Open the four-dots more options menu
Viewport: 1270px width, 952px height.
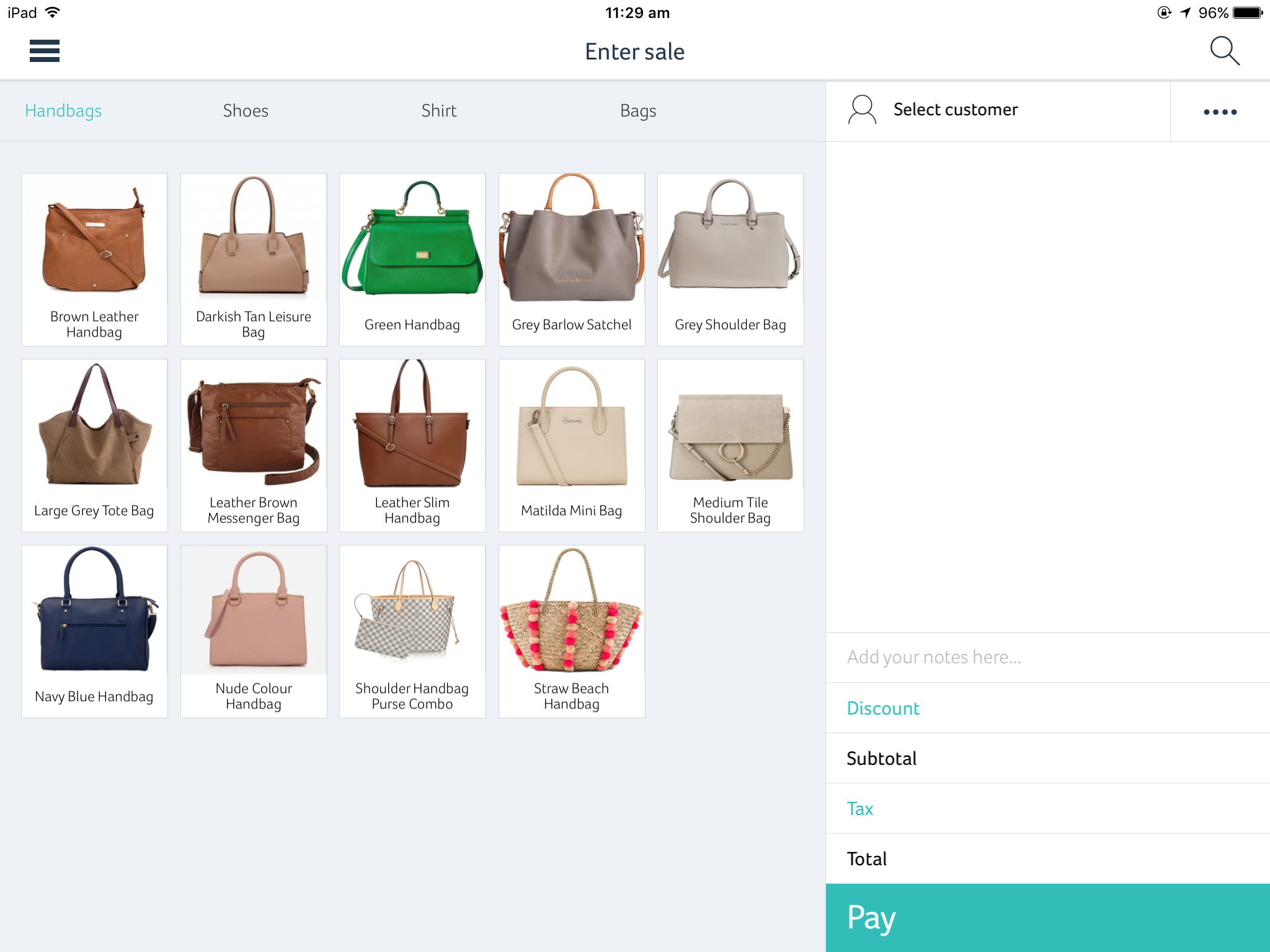(x=1220, y=112)
